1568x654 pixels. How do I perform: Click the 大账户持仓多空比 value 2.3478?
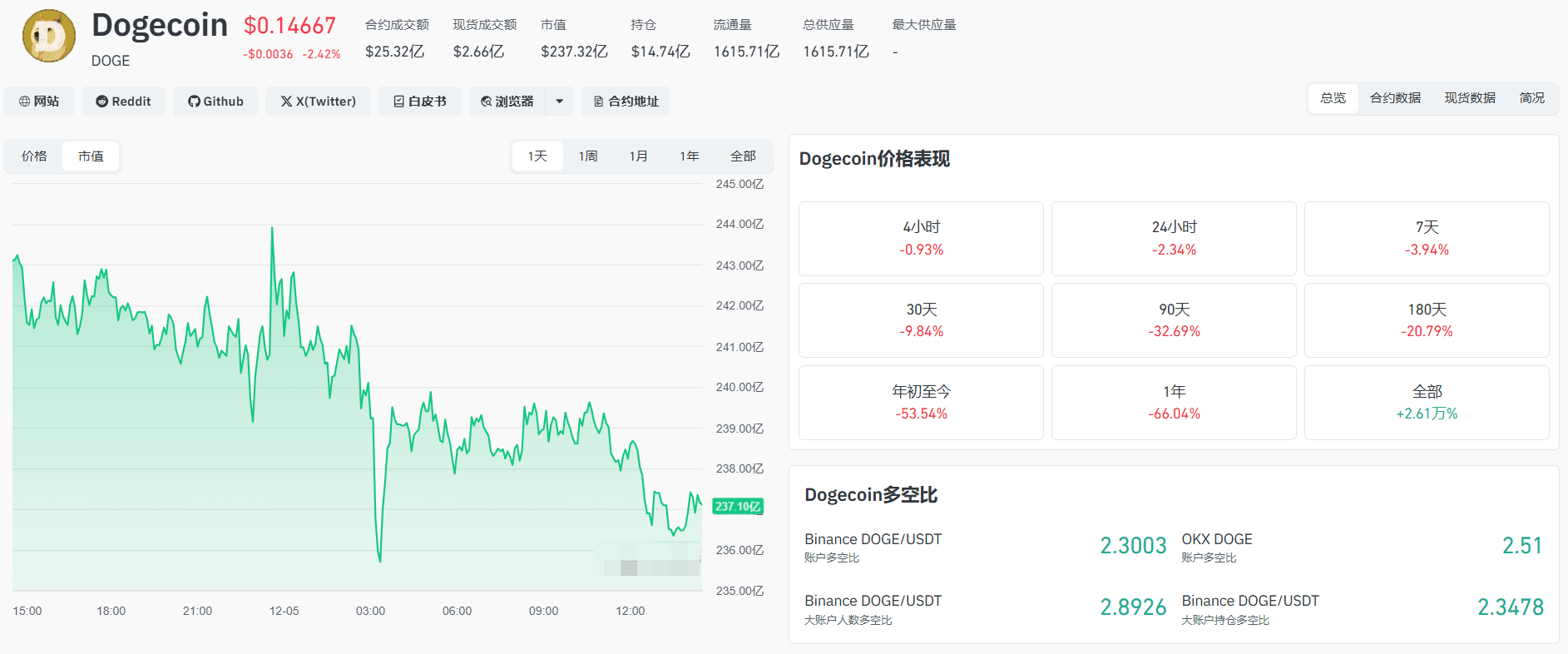tap(1510, 607)
